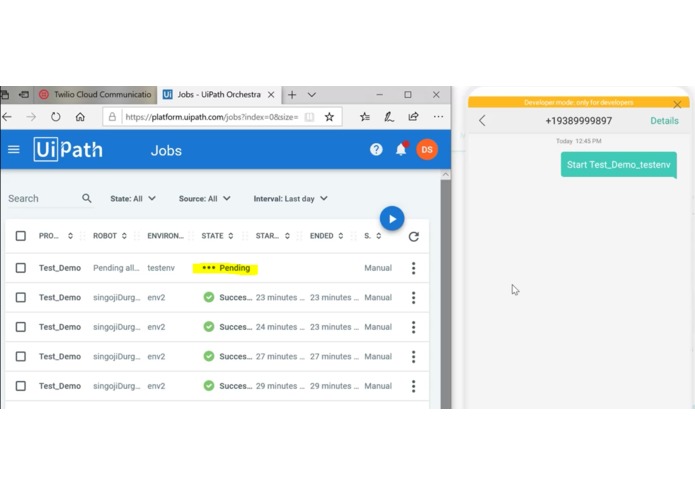Viewport: 695px width, 494px height.
Task: Click the add notes pen icon
Action: [x=389, y=117]
